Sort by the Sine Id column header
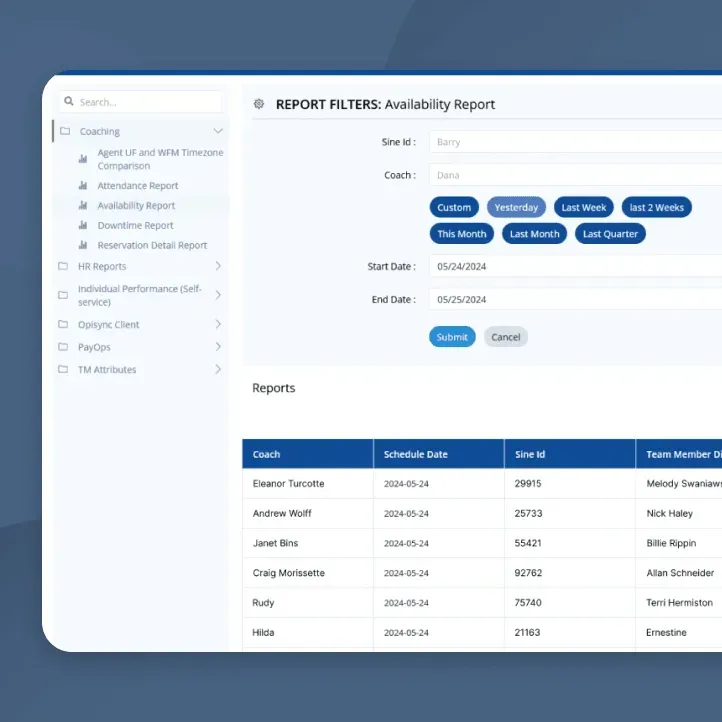Viewport: 722px width, 722px height. tap(570, 454)
